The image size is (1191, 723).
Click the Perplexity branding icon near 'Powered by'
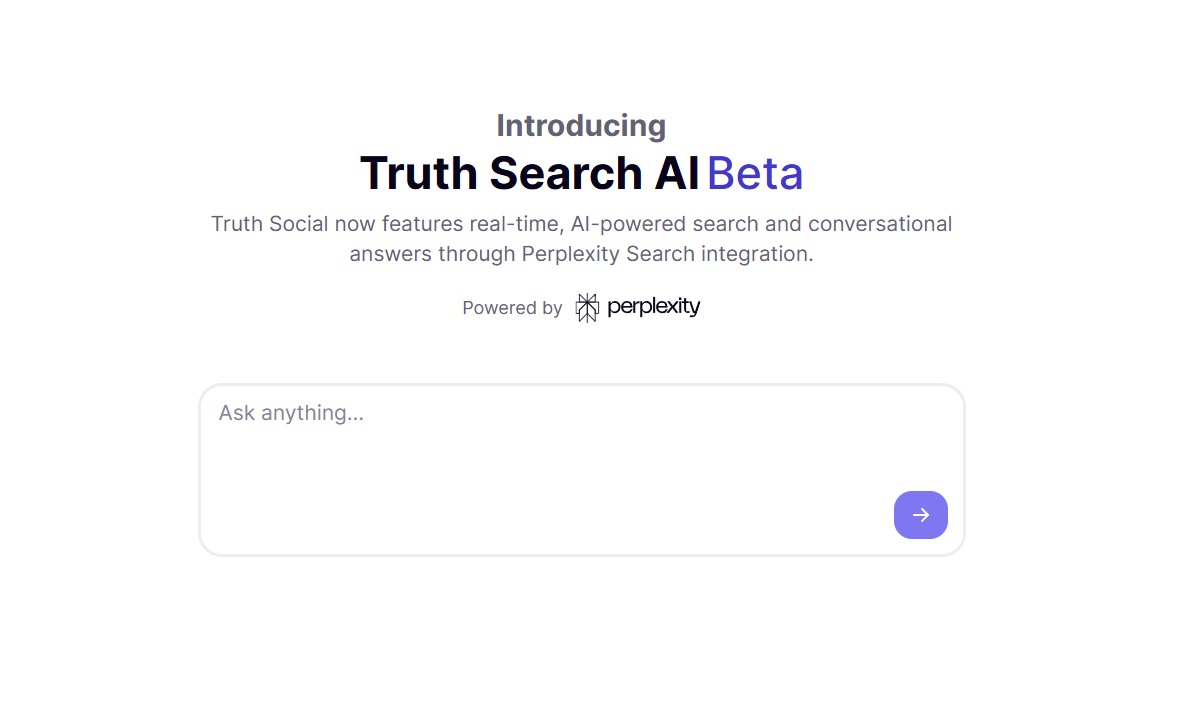pos(588,307)
